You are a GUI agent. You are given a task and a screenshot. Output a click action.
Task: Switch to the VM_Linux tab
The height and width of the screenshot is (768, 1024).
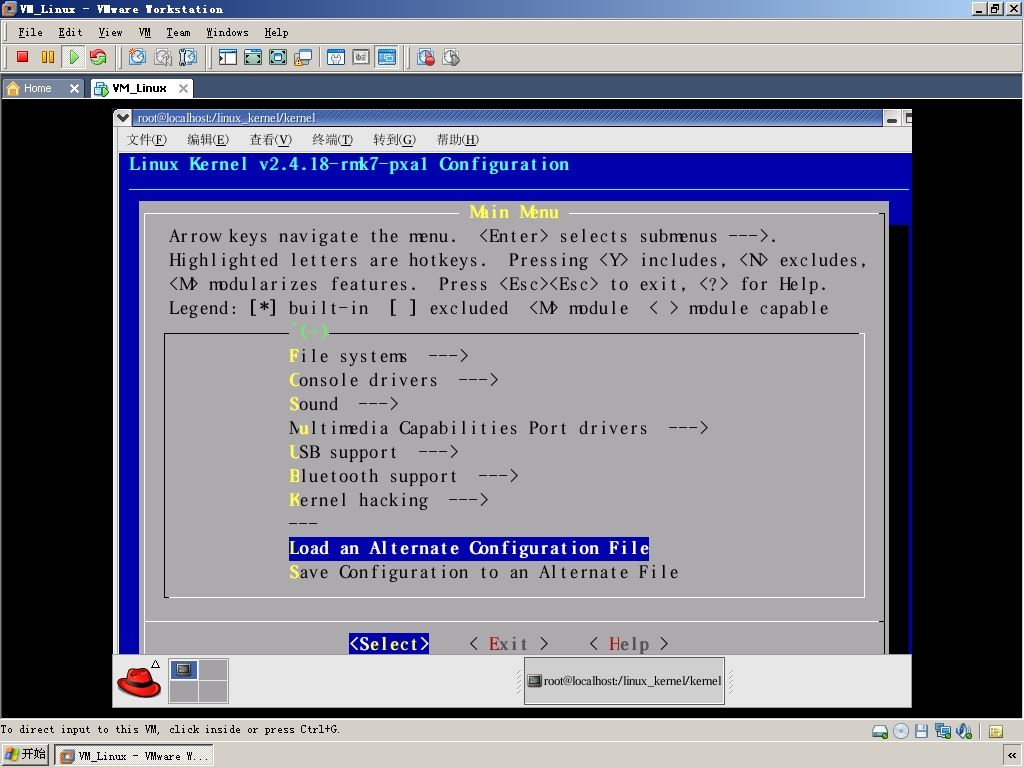pyautogui.click(x=139, y=88)
